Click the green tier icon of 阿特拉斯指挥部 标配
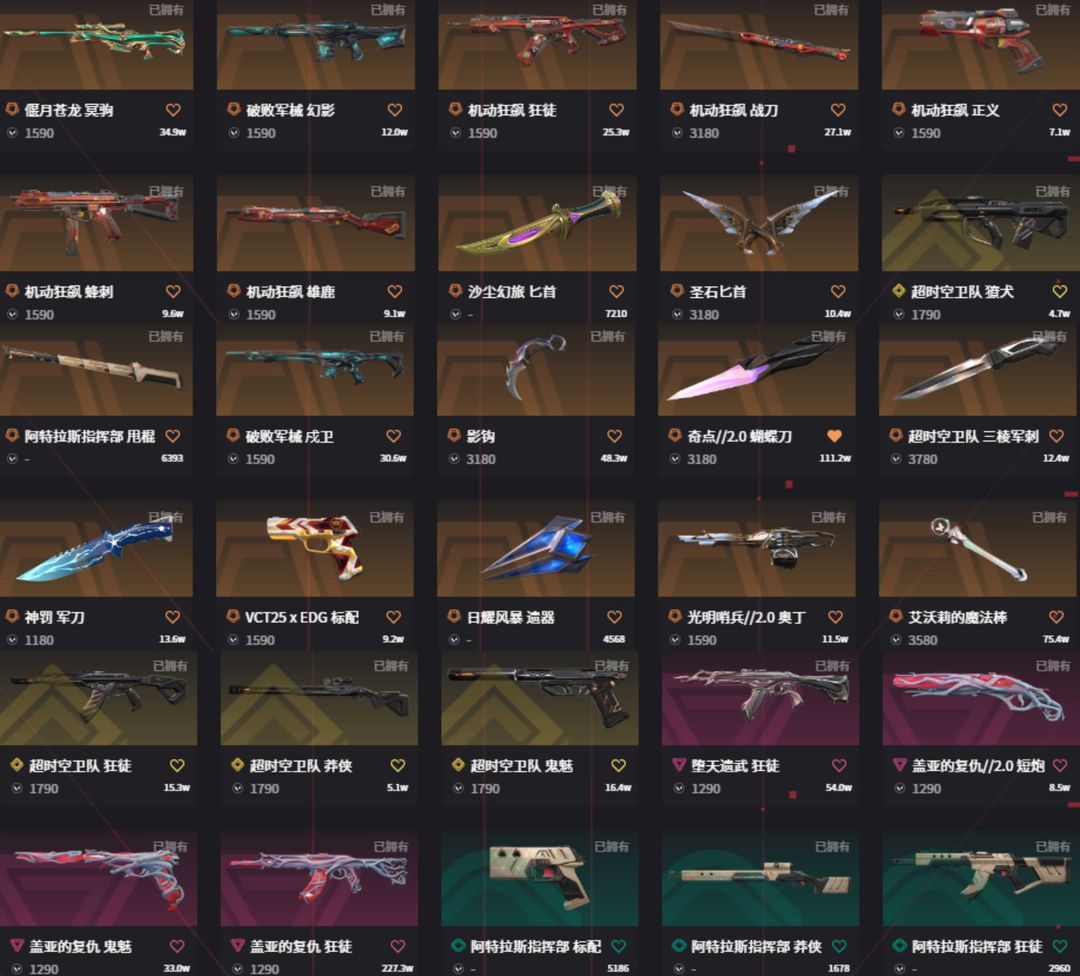Screen dimensions: 1080x976 (458, 946)
